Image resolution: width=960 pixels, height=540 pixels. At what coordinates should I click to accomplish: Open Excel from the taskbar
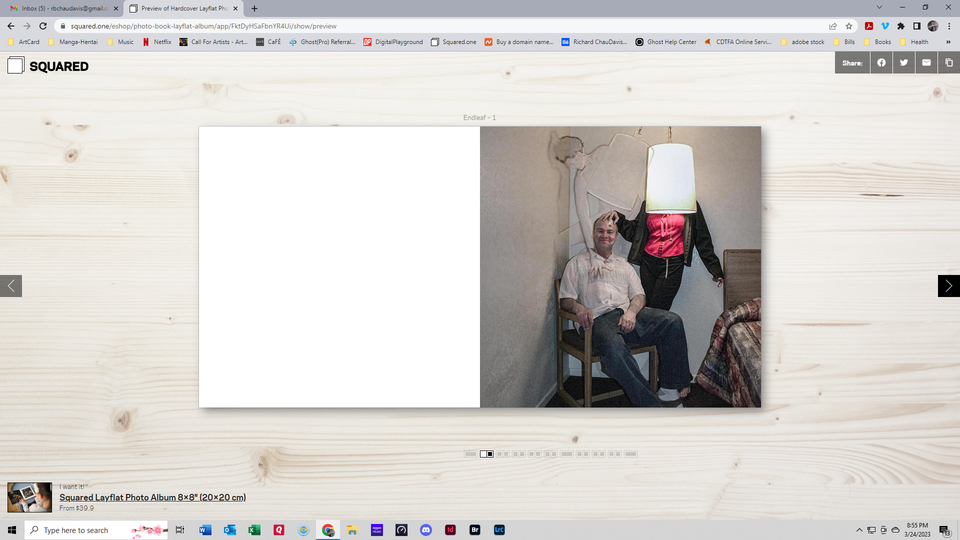click(x=254, y=530)
